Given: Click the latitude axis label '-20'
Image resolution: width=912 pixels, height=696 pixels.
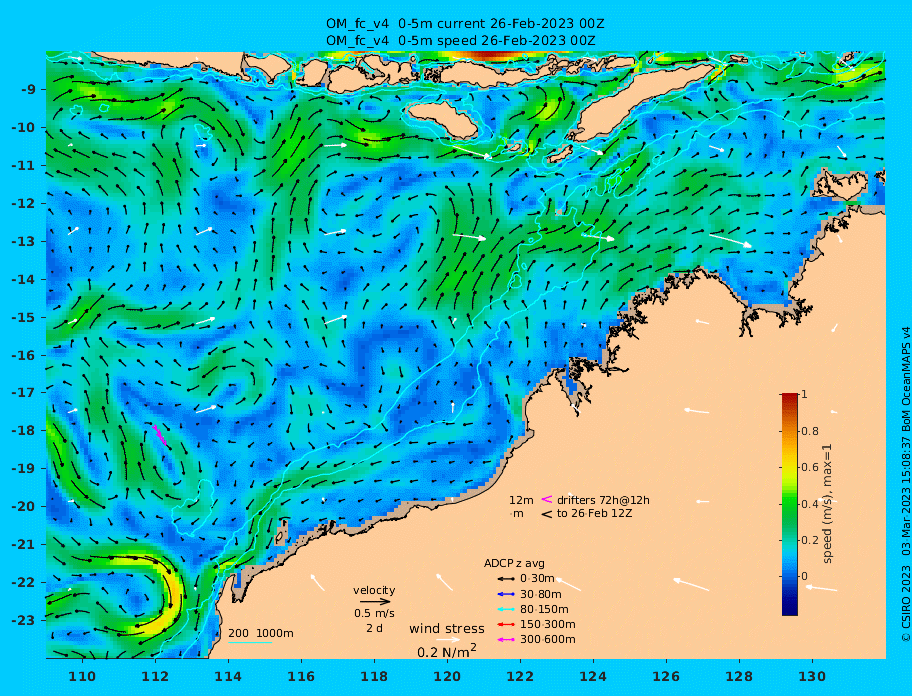Looking at the screenshot, I should tap(23, 506).
